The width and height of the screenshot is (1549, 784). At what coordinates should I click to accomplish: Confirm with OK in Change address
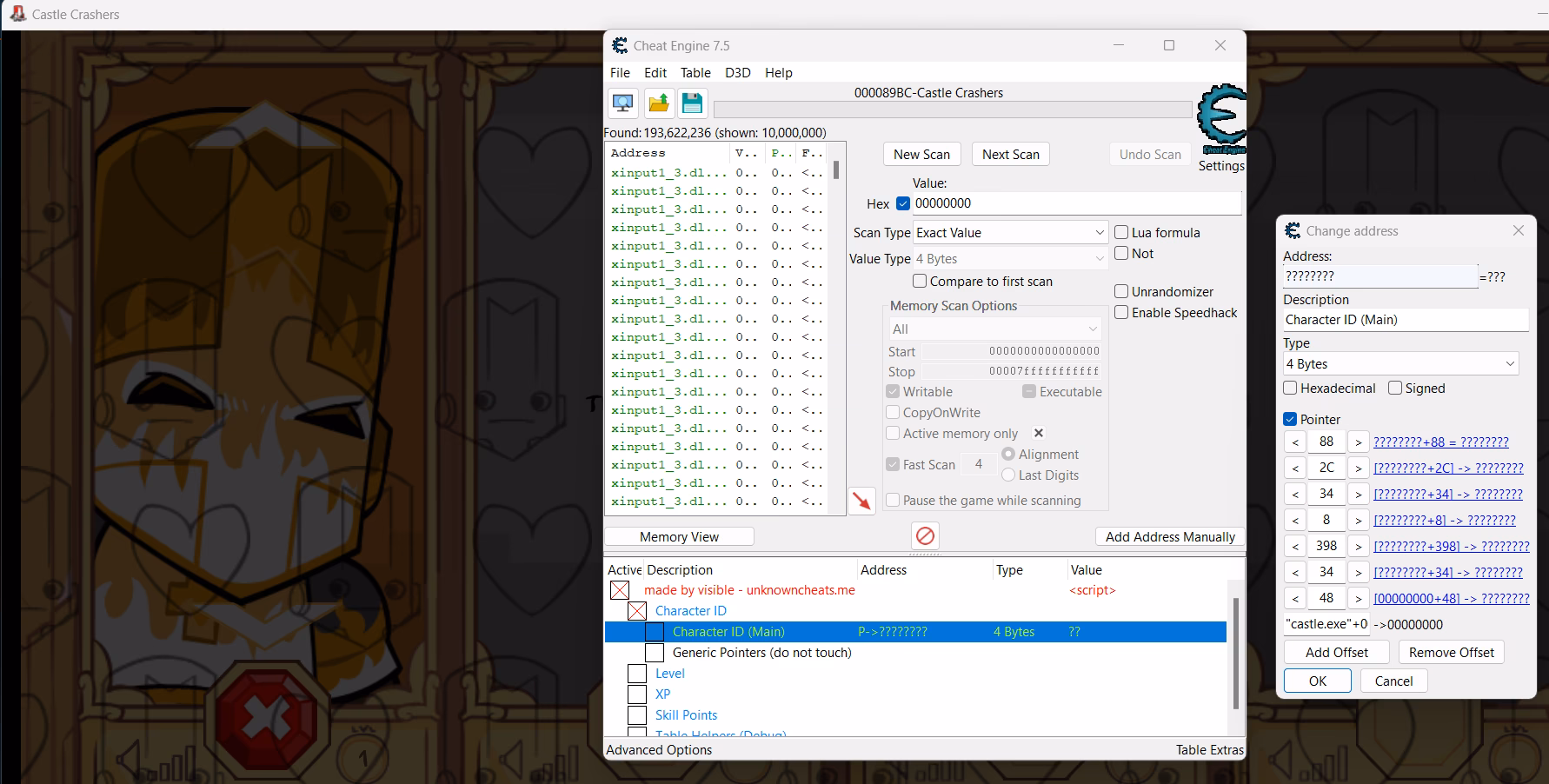pyautogui.click(x=1317, y=681)
